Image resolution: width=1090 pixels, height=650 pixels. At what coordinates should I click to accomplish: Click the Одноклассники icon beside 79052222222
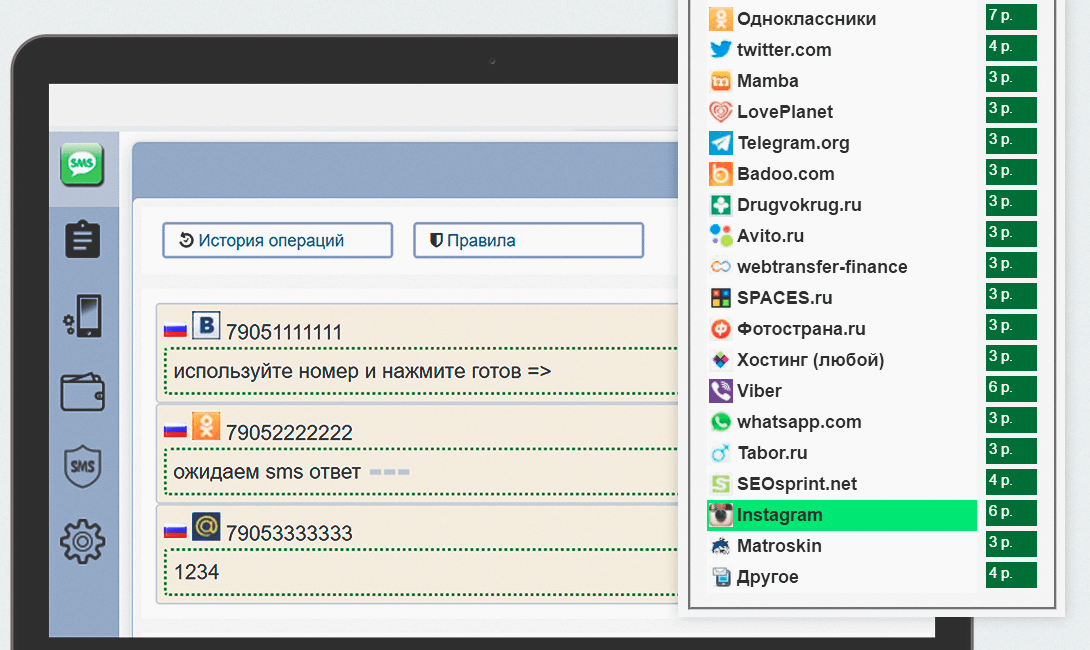(x=206, y=426)
